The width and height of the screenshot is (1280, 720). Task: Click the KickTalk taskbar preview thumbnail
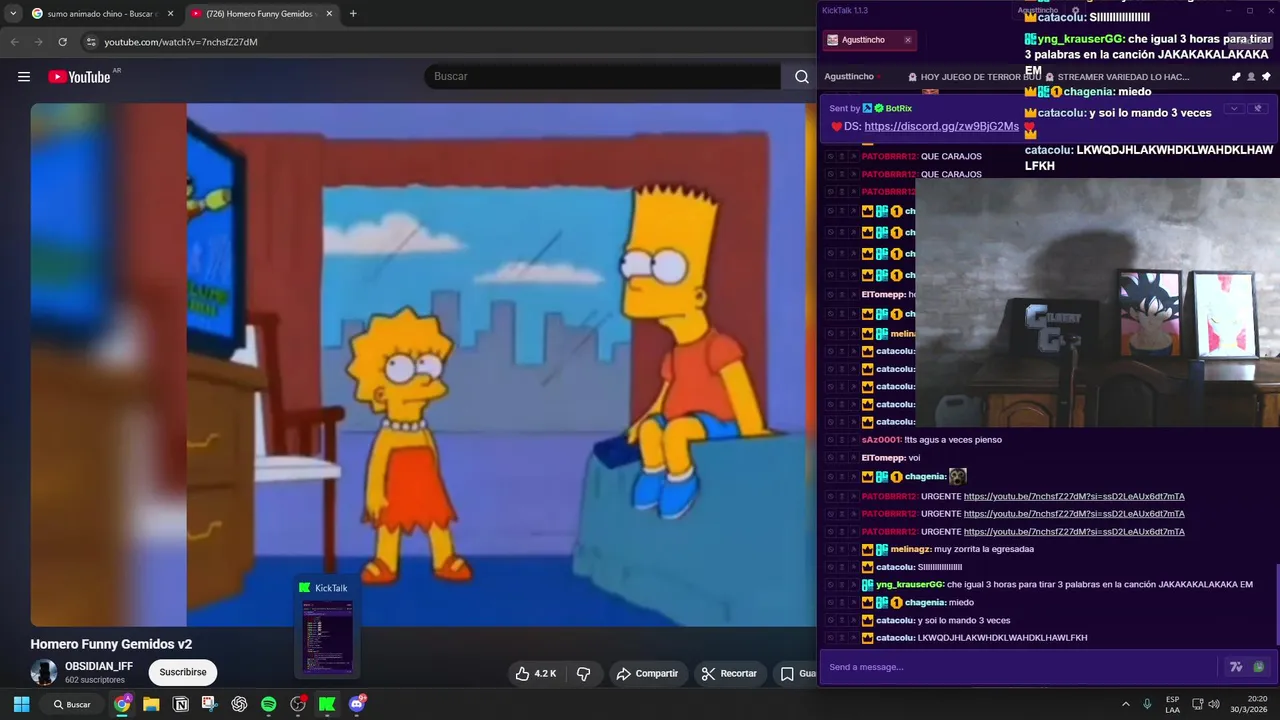pyautogui.click(x=327, y=637)
